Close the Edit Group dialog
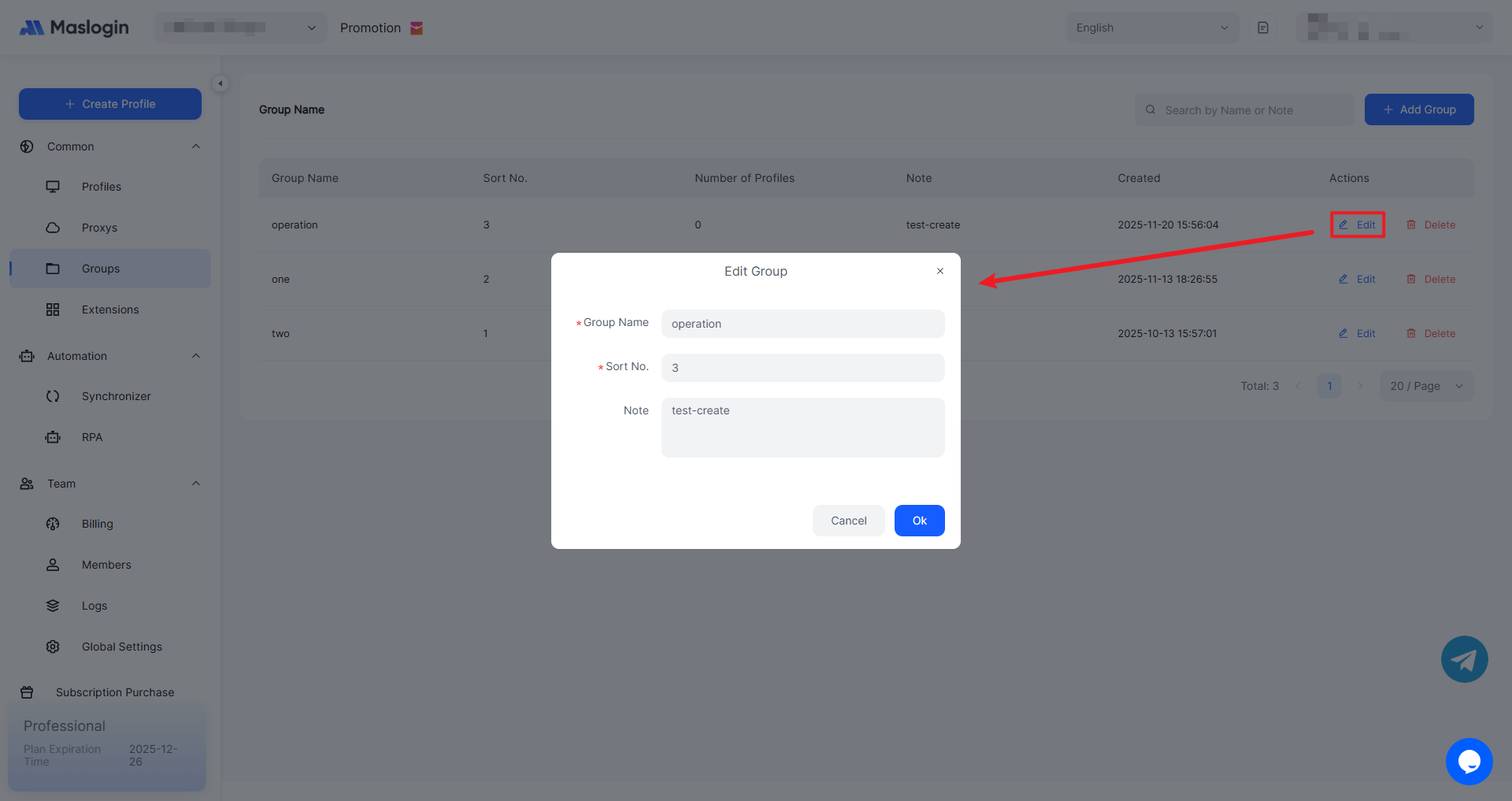This screenshot has width=1512, height=801. tap(939, 271)
